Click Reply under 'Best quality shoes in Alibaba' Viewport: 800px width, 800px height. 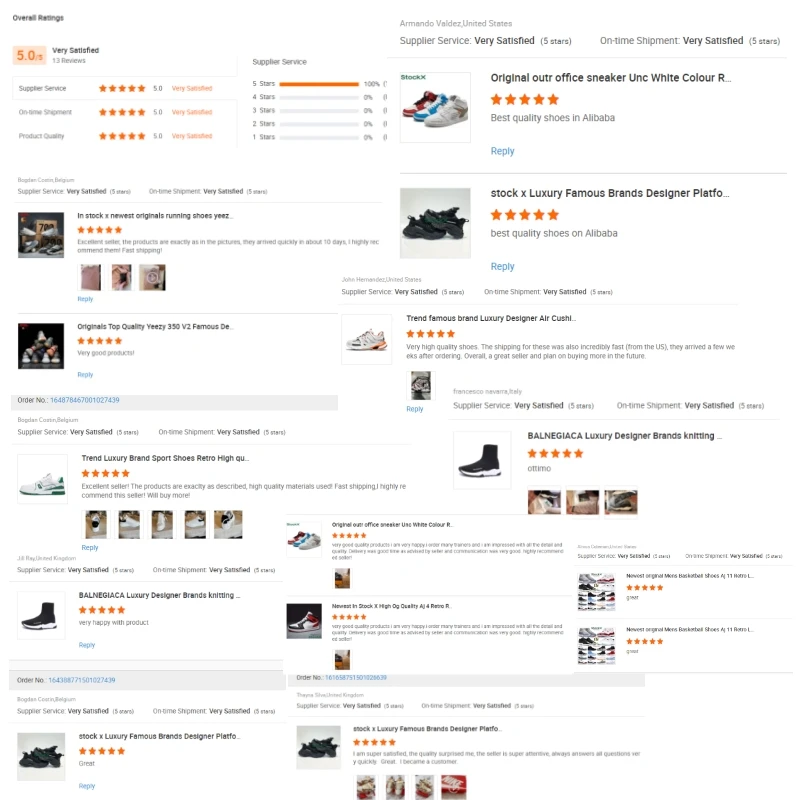tap(502, 151)
